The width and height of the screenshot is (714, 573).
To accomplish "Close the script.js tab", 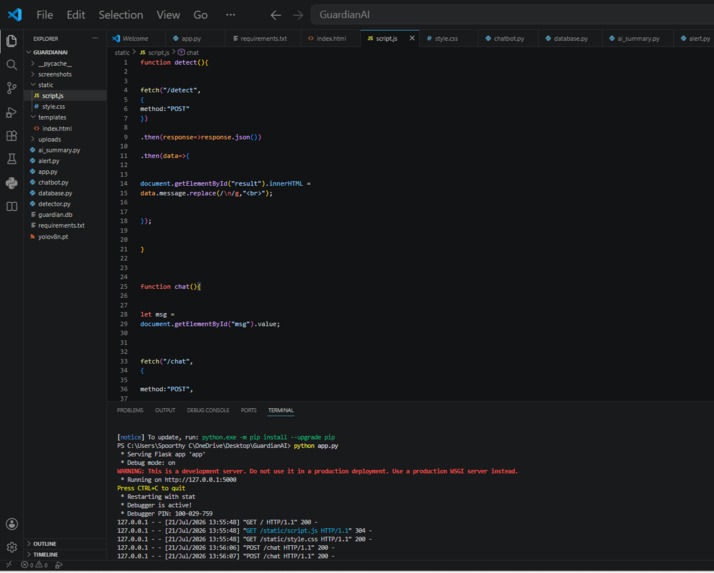I will click(x=412, y=38).
